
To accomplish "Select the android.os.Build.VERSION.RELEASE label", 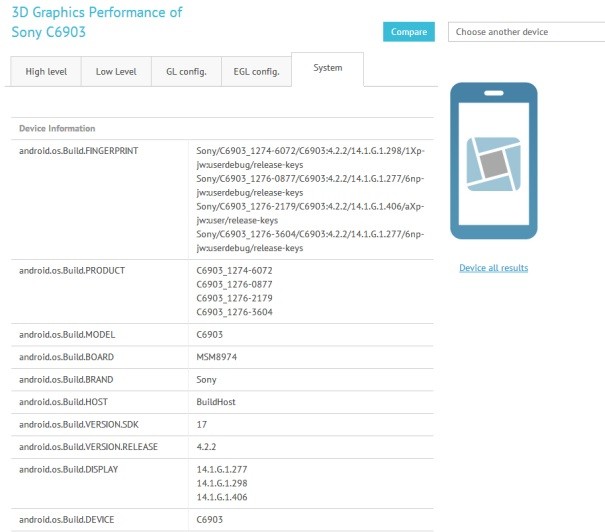I will (x=88, y=447).
